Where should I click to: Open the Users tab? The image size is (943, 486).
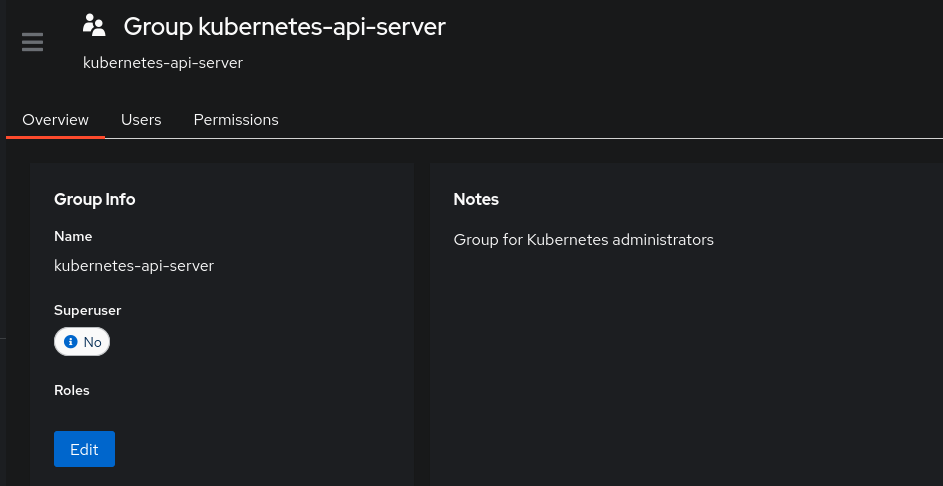click(141, 120)
